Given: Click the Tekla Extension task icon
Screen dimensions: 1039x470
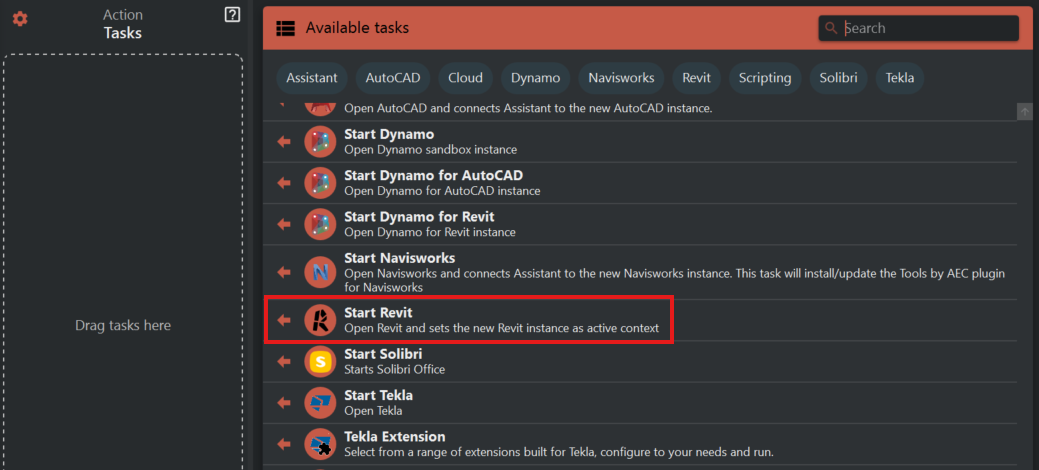Looking at the screenshot, I should [320, 443].
